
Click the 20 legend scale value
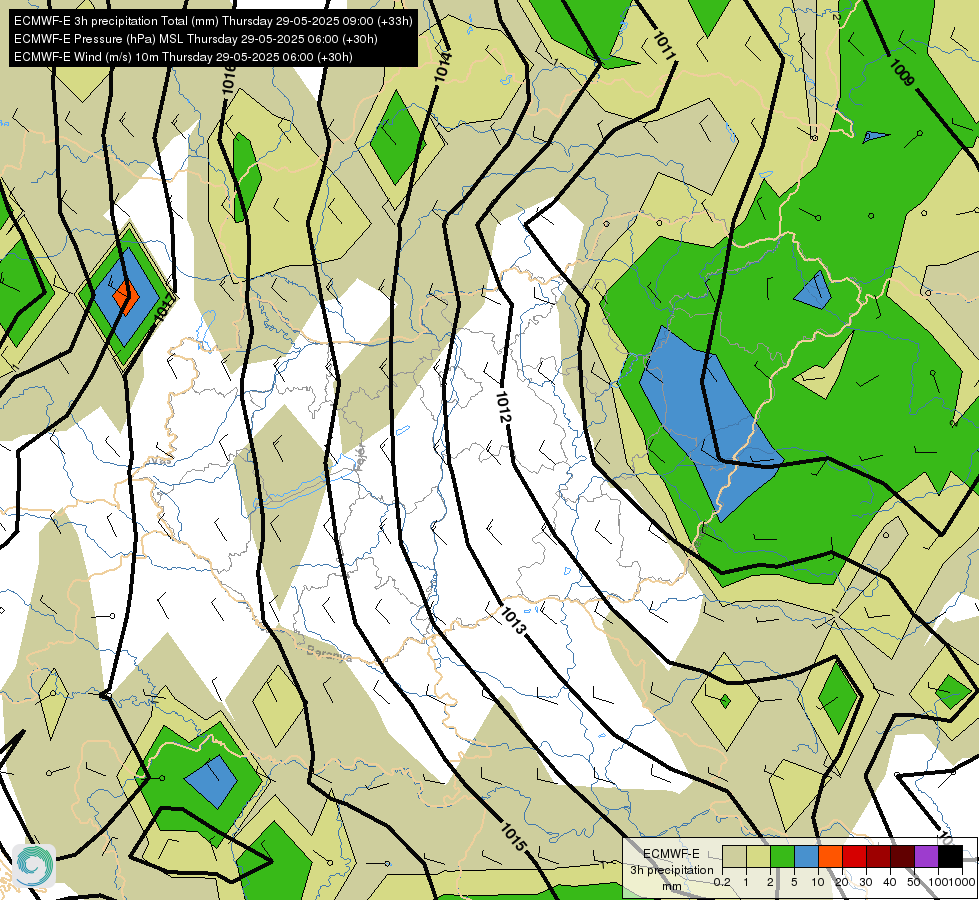pyautogui.click(x=842, y=882)
